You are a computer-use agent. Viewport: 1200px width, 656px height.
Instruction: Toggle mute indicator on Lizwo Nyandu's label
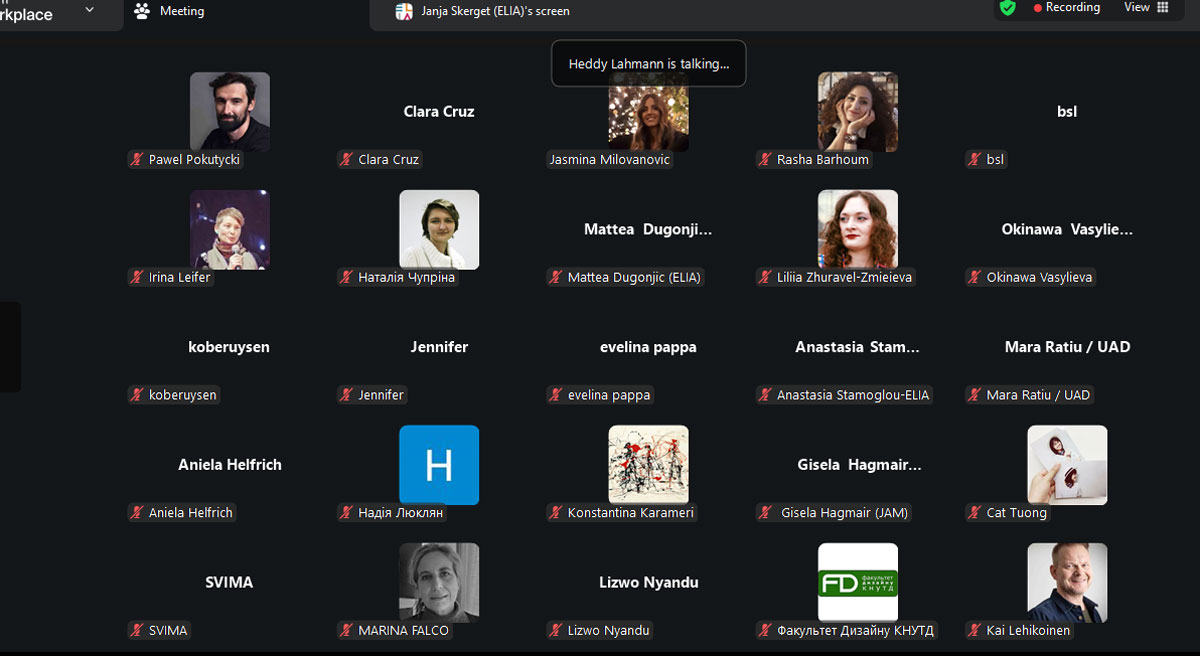[556, 630]
